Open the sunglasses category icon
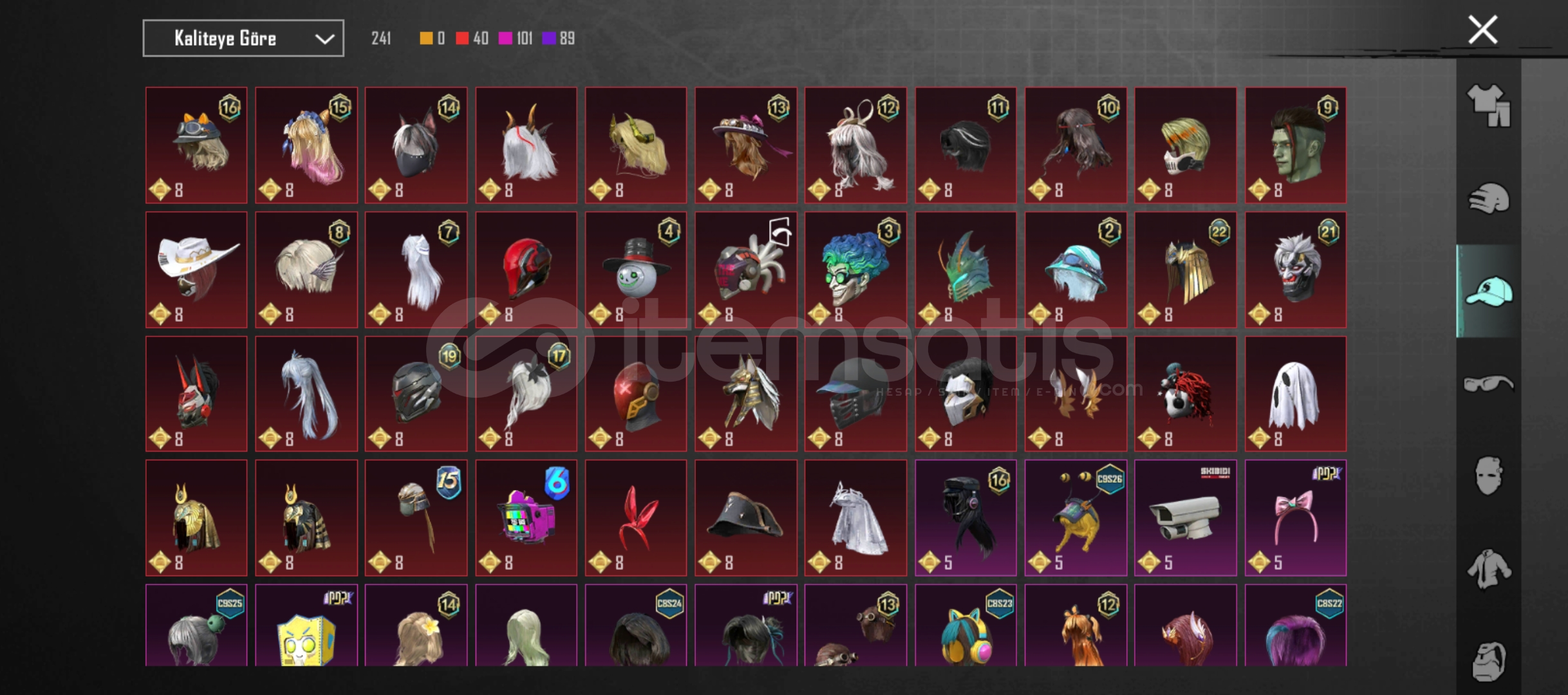 pos(1489,384)
